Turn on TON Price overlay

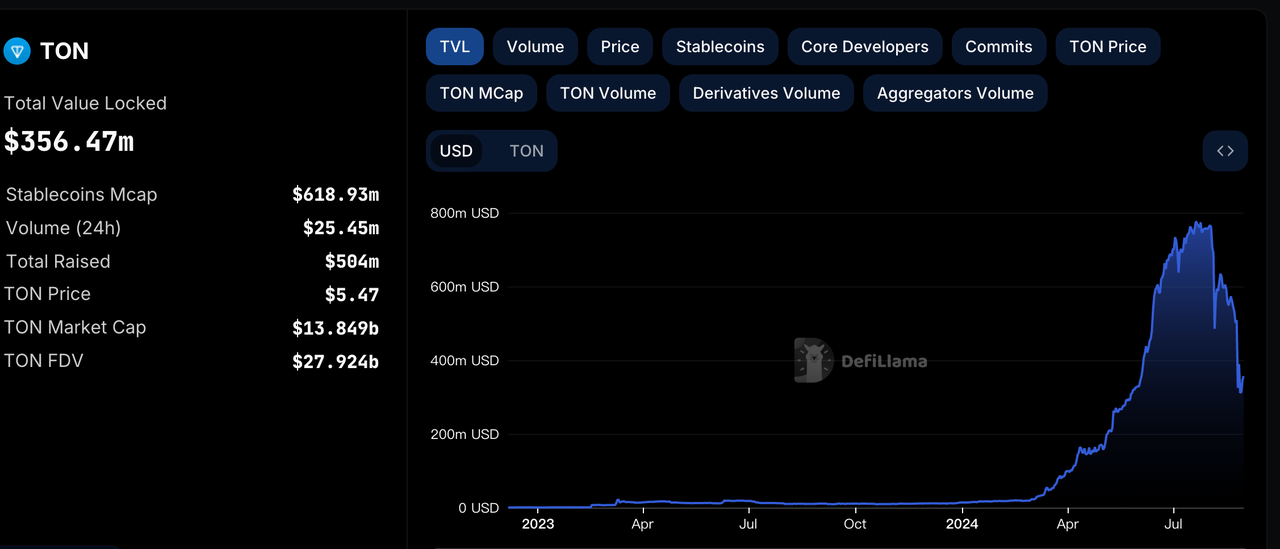(x=1108, y=47)
